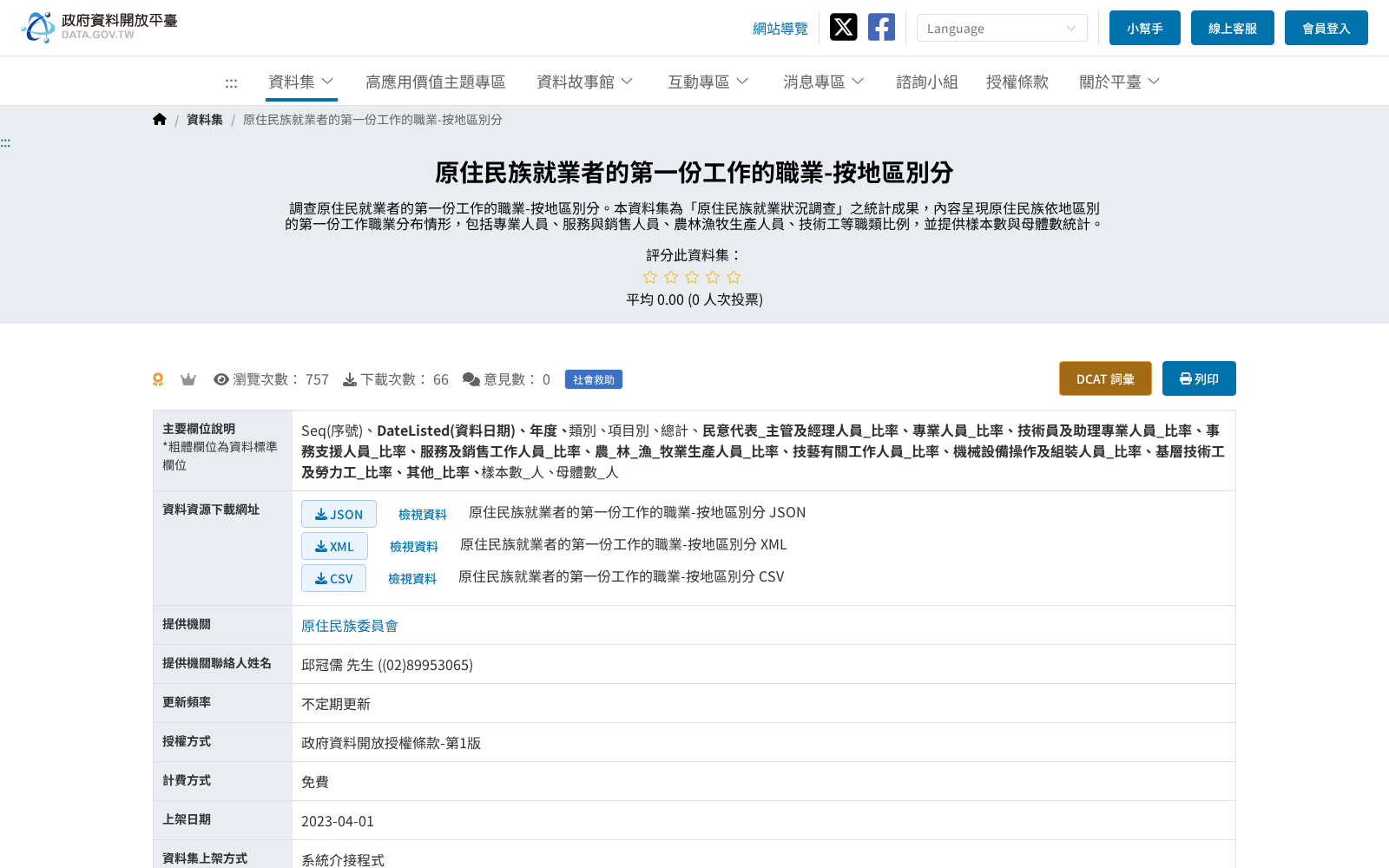
Task: Click the eye icon for 瀏覽次數
Action: tap(221, 379)
